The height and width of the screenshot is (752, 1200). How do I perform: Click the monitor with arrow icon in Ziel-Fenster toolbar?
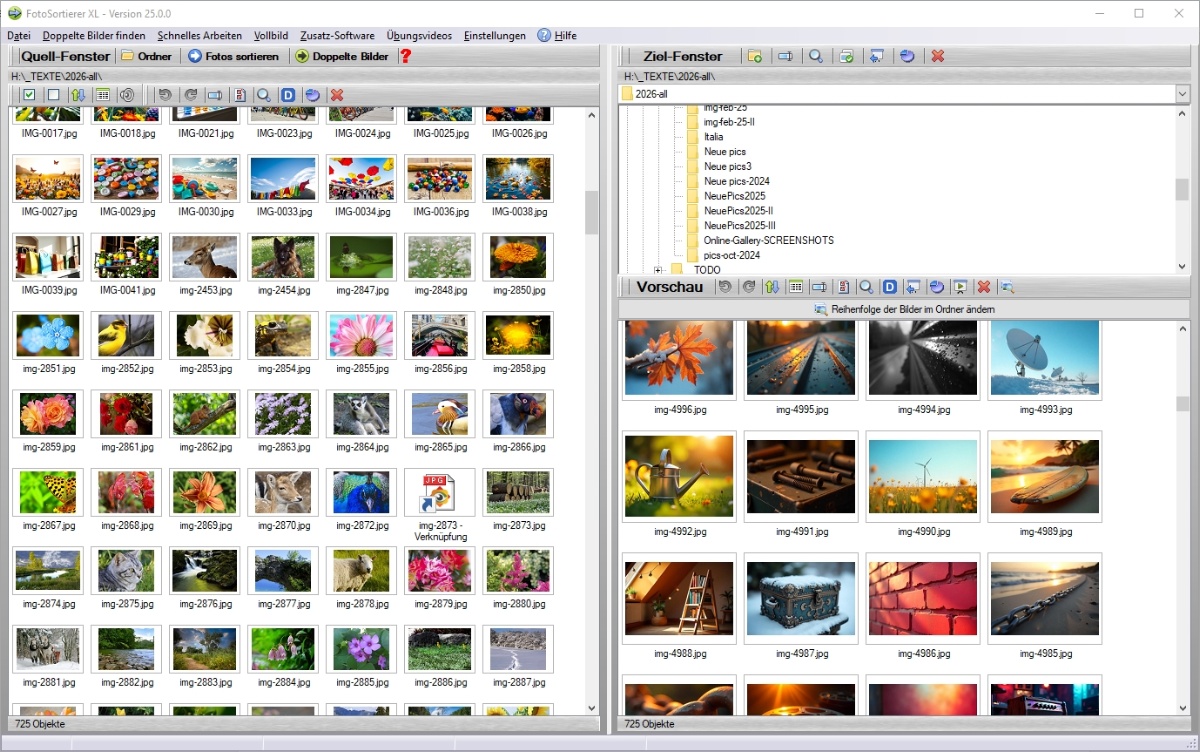tap(877, 56)
